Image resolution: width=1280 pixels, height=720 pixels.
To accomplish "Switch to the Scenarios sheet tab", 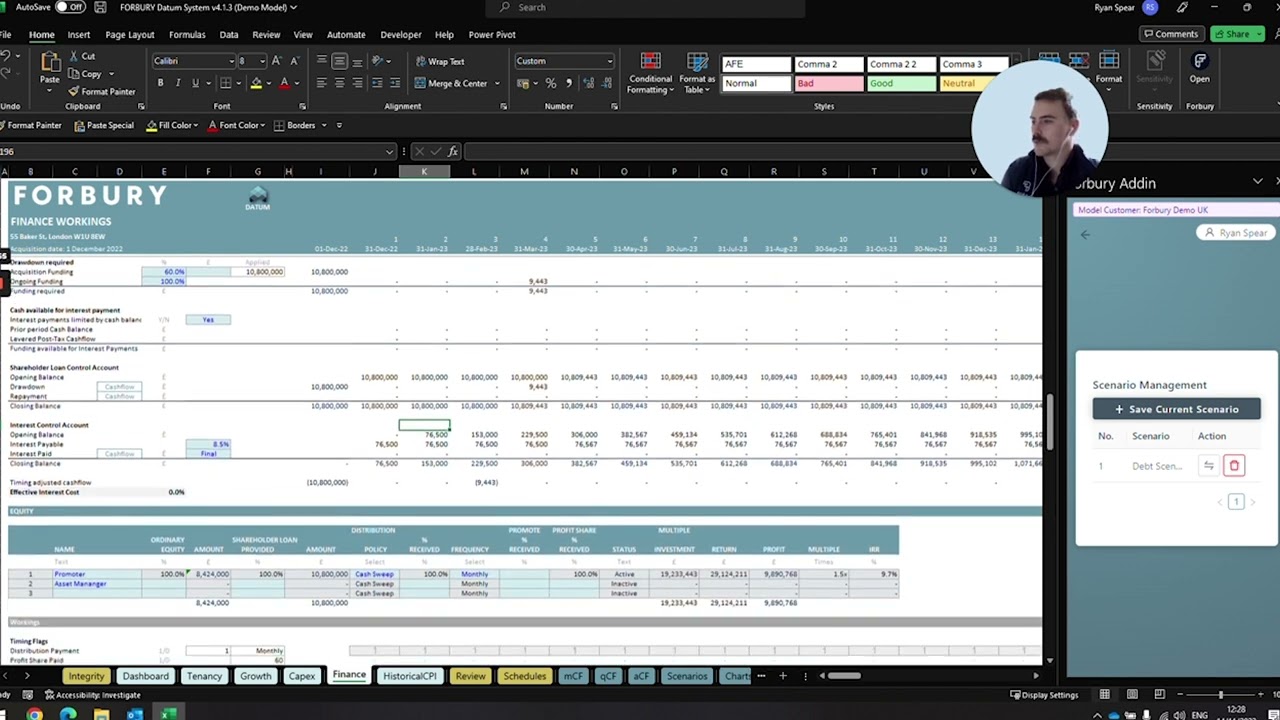I will point(686,676).
